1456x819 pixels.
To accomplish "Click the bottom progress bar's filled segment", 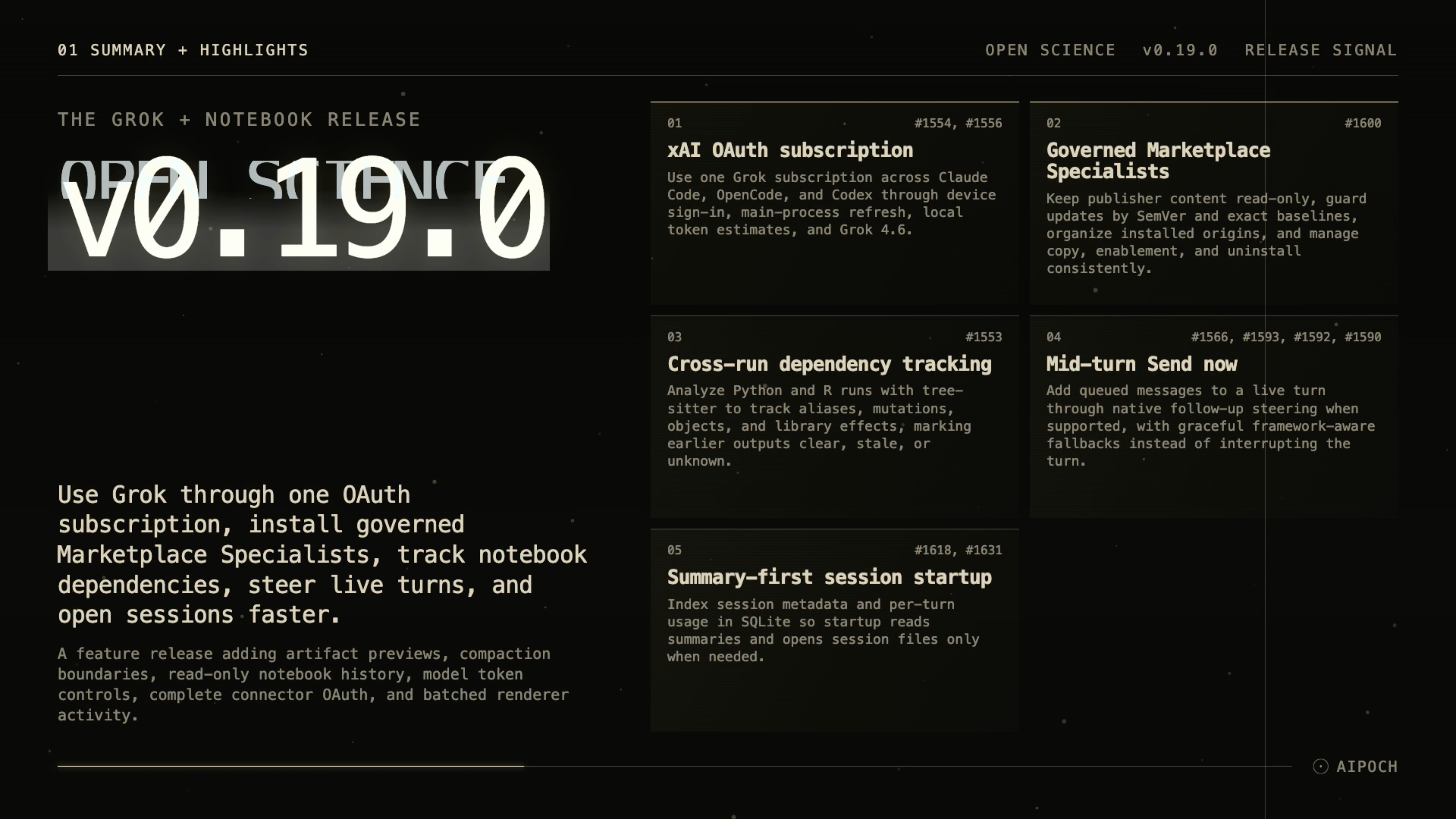I will (x=291, y=766).
